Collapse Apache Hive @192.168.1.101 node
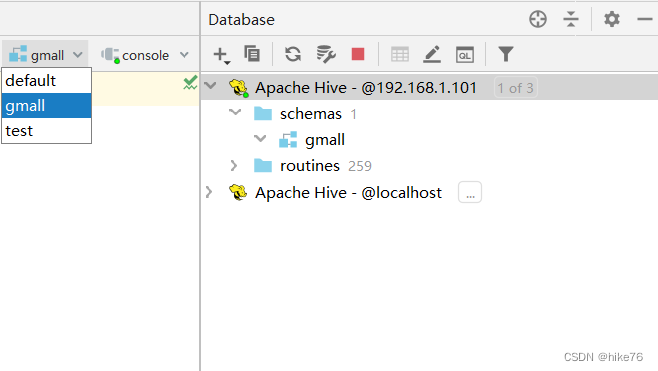The image size is (658, 371). pyautogui.click(x=210, y=86)
